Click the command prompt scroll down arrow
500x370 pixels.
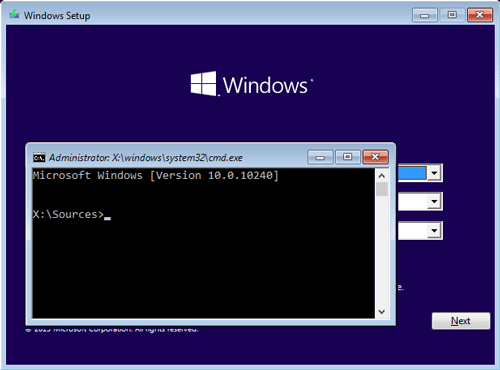382,312
